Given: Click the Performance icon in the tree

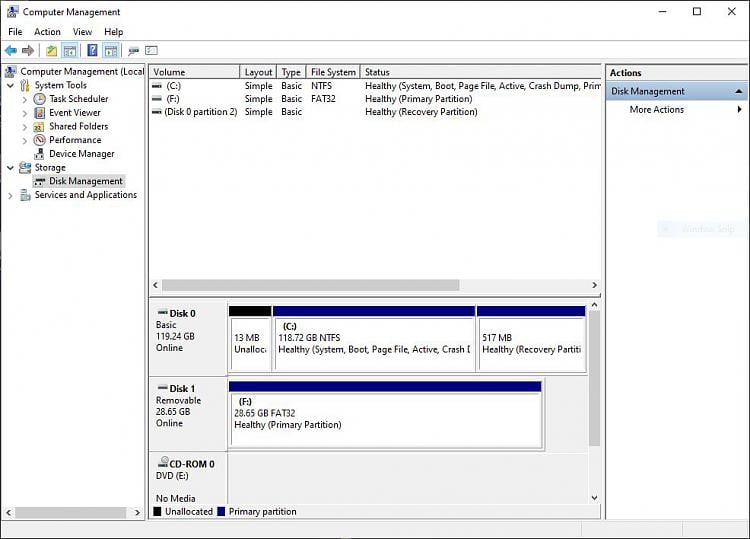Looking at the screenshot, I should pos(40,140).
